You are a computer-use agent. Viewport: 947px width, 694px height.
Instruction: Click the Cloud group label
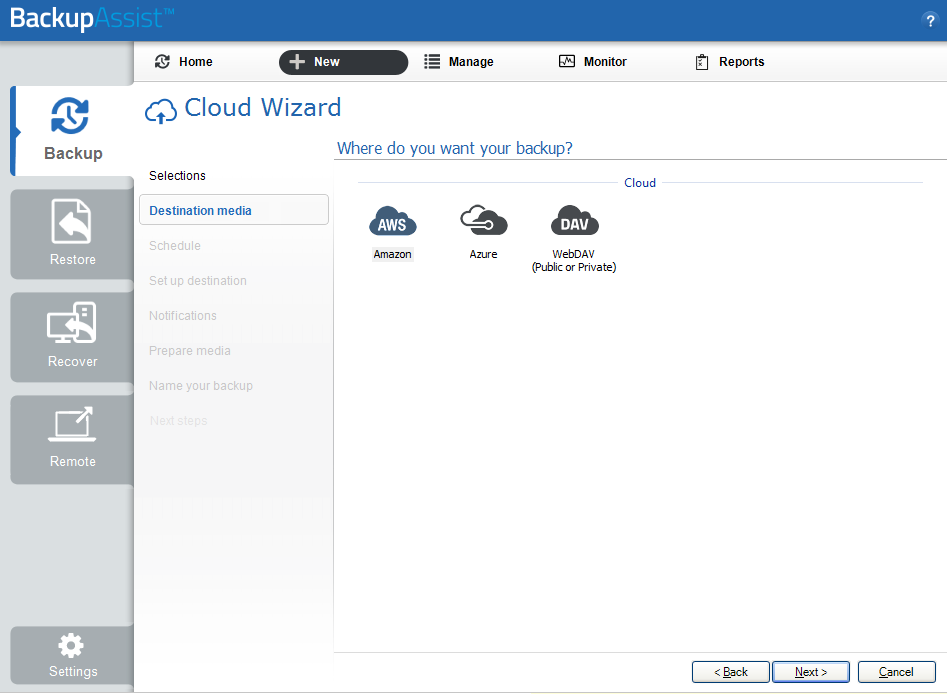[640, 182]
